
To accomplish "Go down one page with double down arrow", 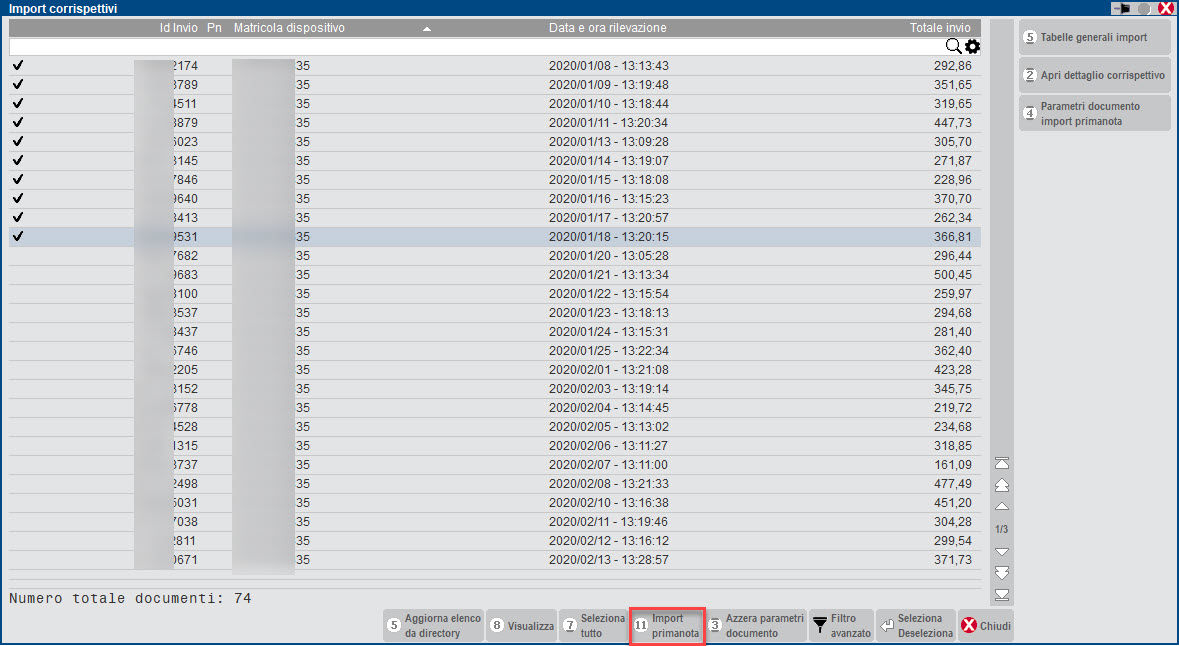I will point(1002,573).
